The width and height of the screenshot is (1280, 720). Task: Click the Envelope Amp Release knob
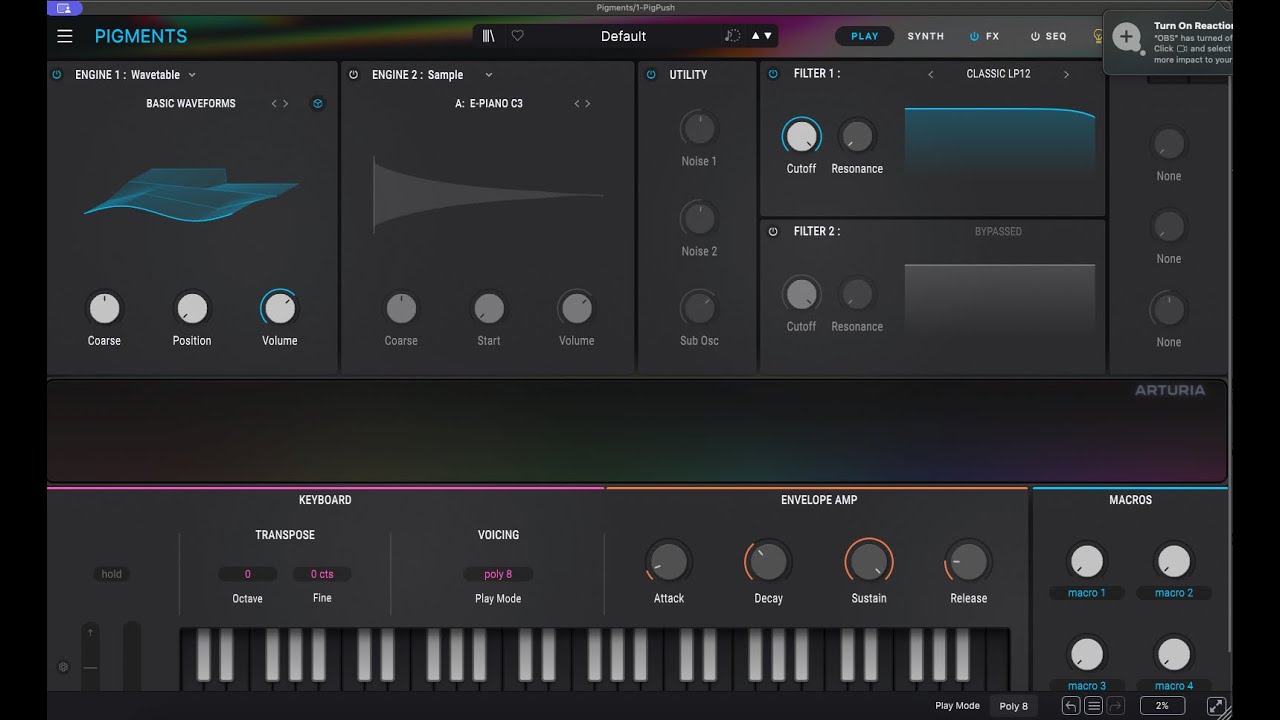tap(968, 562)
